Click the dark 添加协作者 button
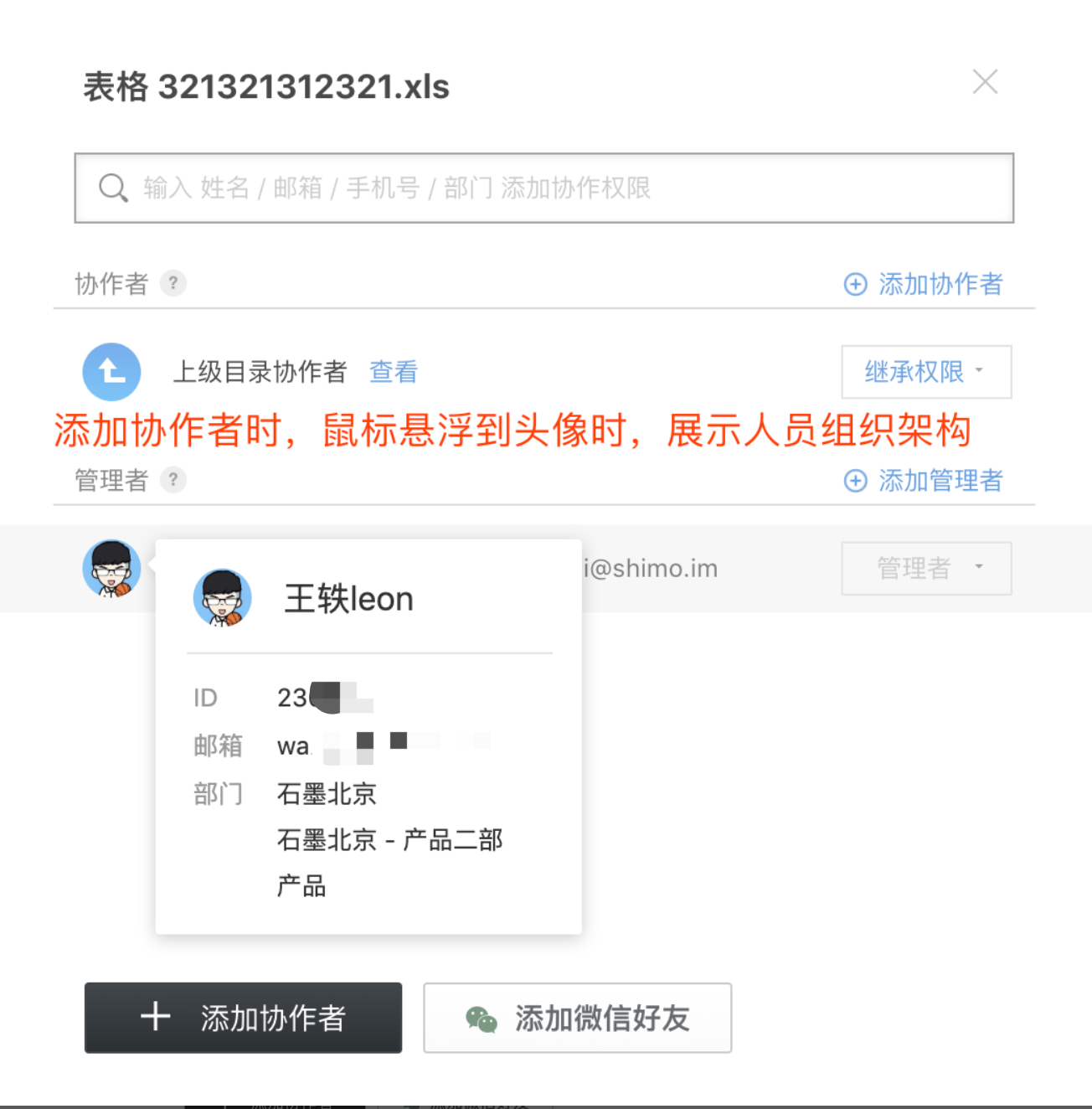Image resolution: width=1092 pixels, height=1109 pixels. pos(243,1018)
